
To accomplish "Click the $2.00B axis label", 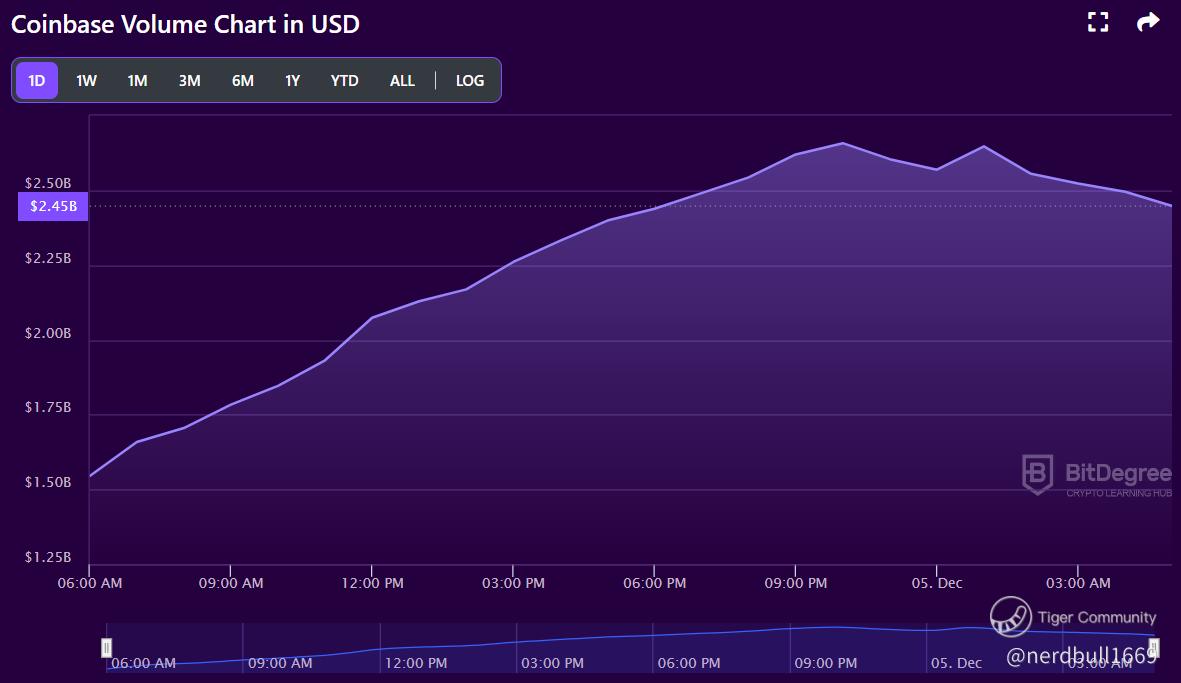I will [x=48, y=333].
